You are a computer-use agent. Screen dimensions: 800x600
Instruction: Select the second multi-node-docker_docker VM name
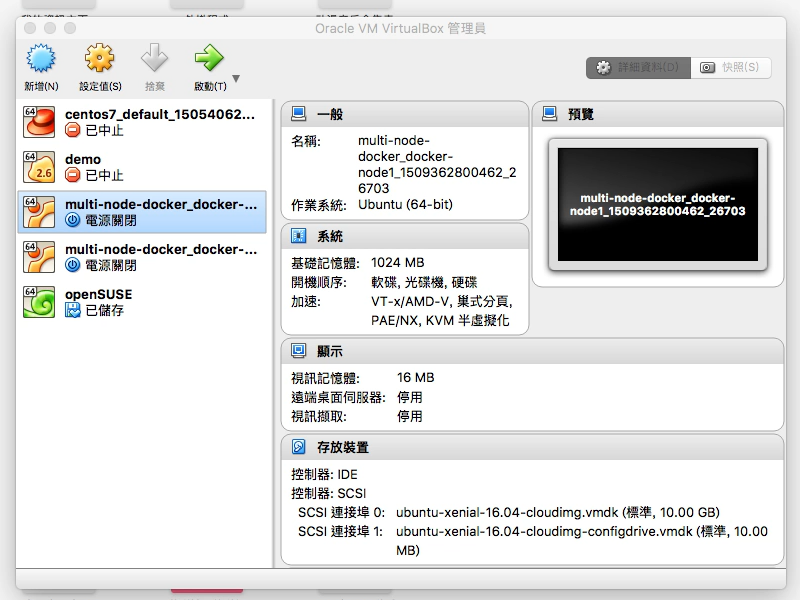pos(161,249)
